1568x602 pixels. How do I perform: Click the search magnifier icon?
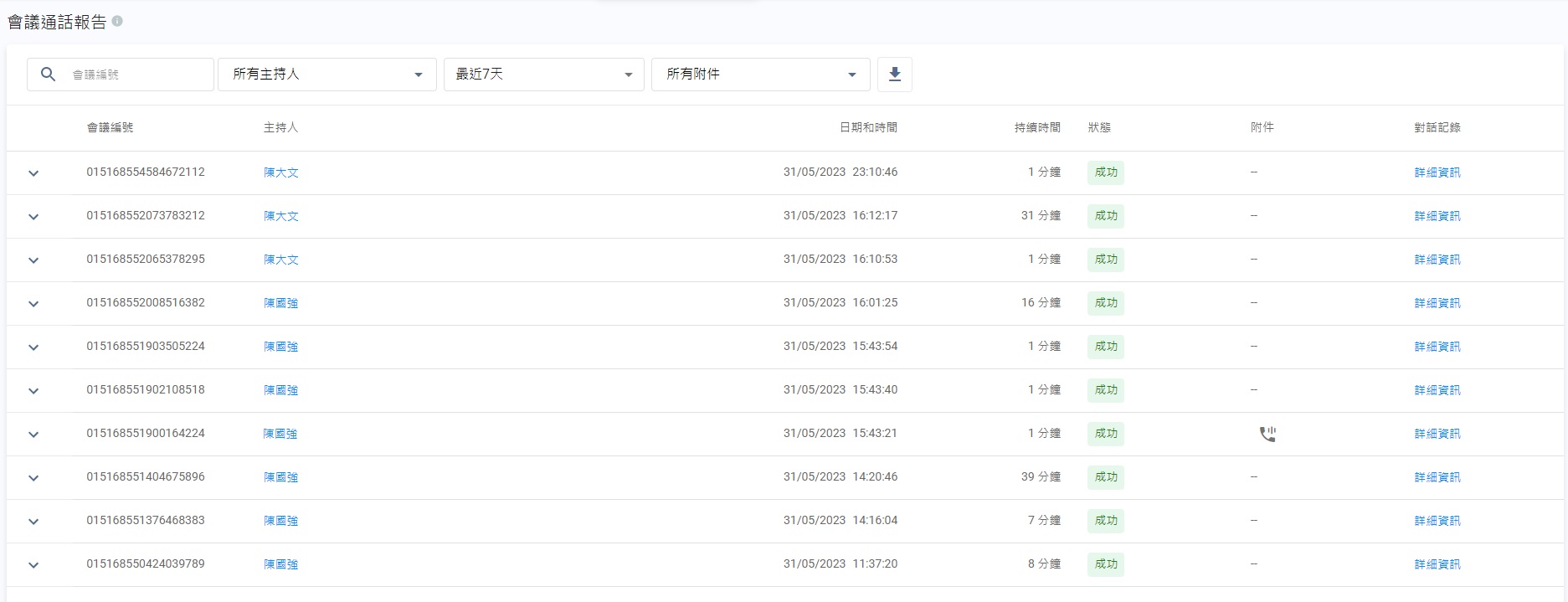[x=49, y=75]
